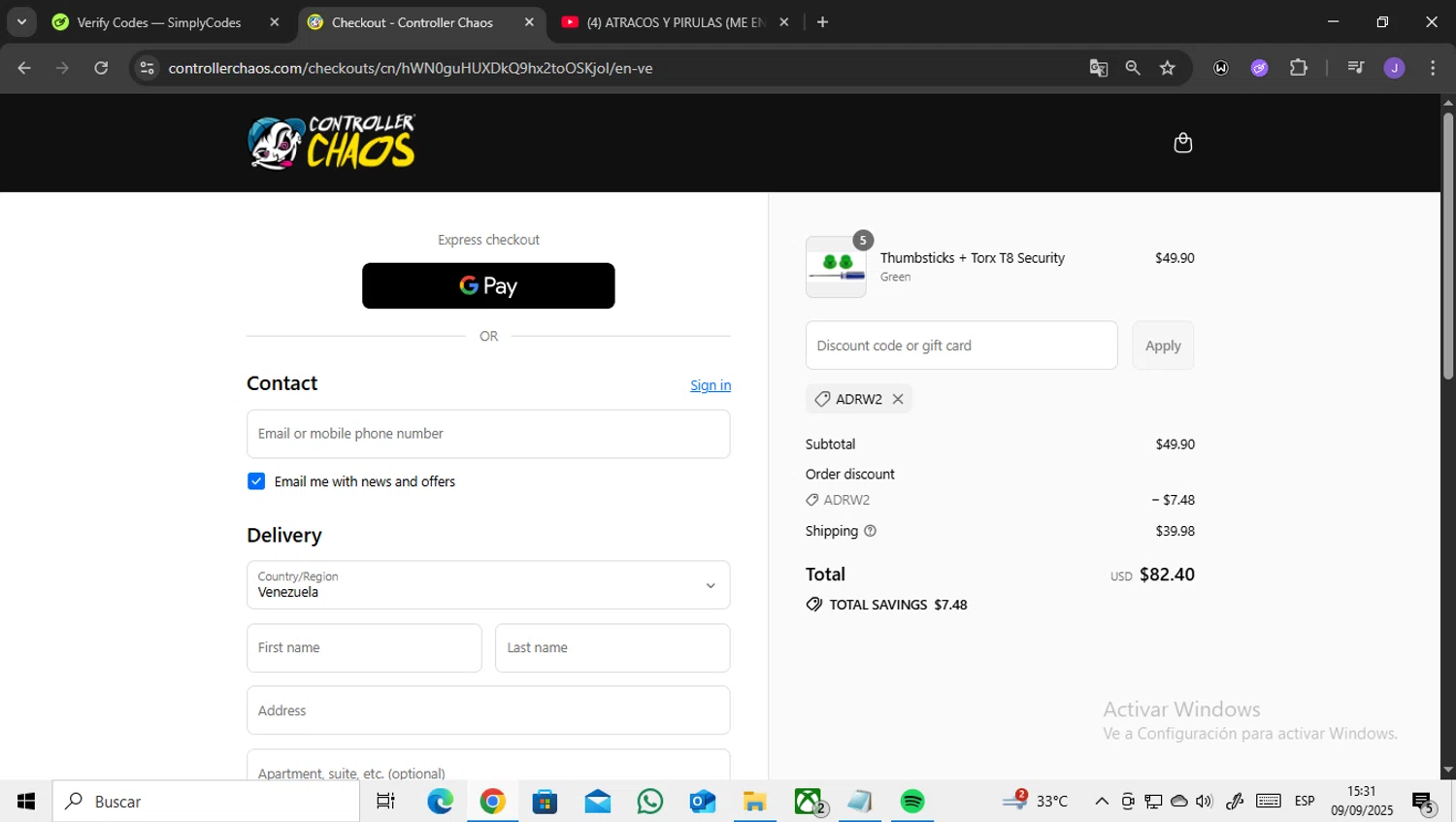
Task: Open Google Chrome from the taskbar
Action: point(492,802)
